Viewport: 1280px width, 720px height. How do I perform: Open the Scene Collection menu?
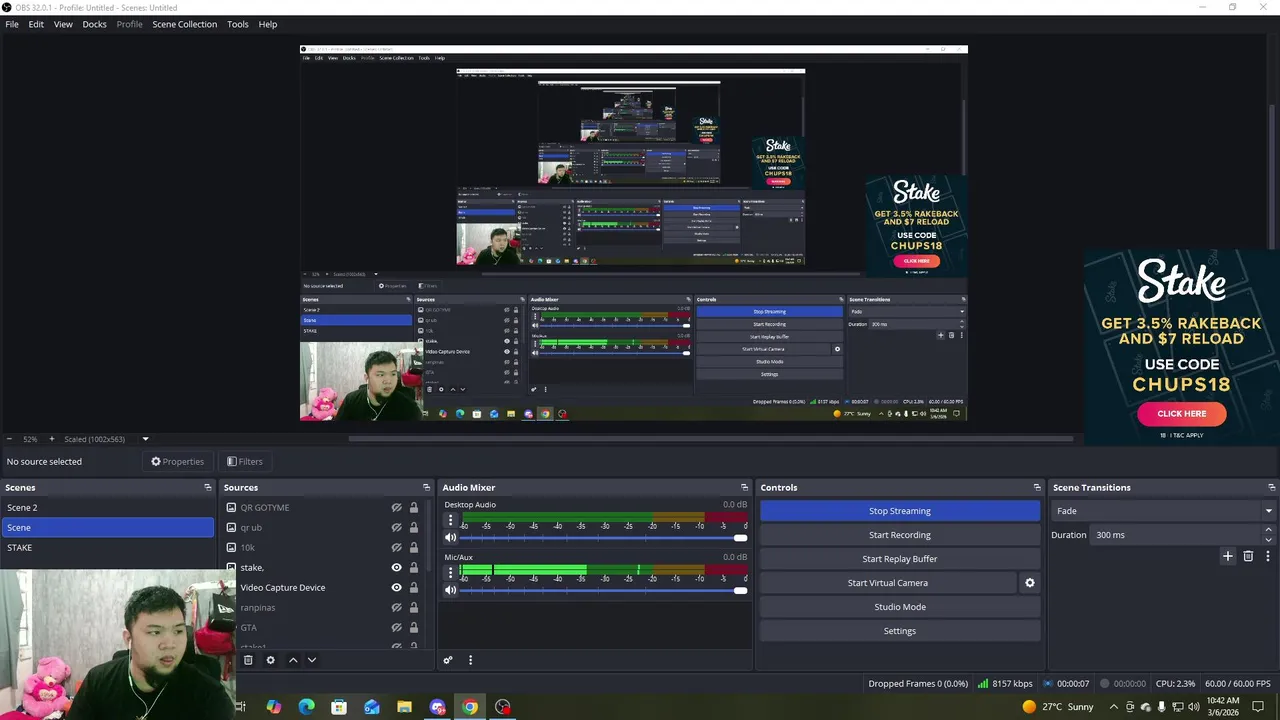[x=185, y=24]
